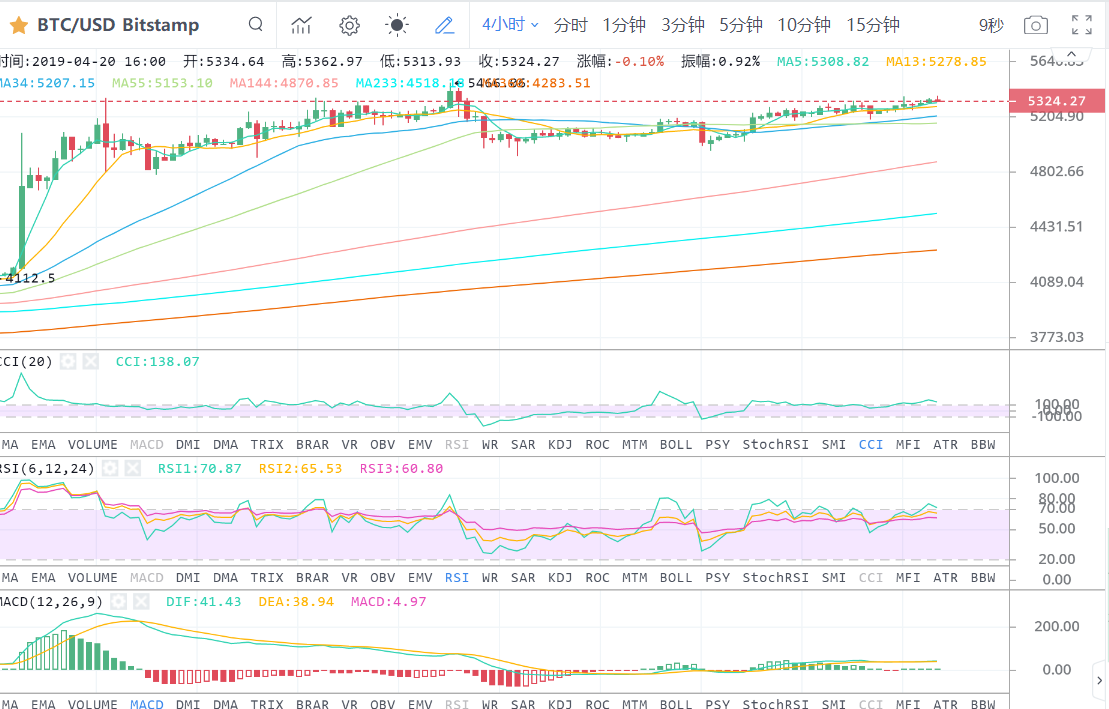Toggle the light/dark theme sun icon
The image size is (1109, 709).
tap(397, 25)
